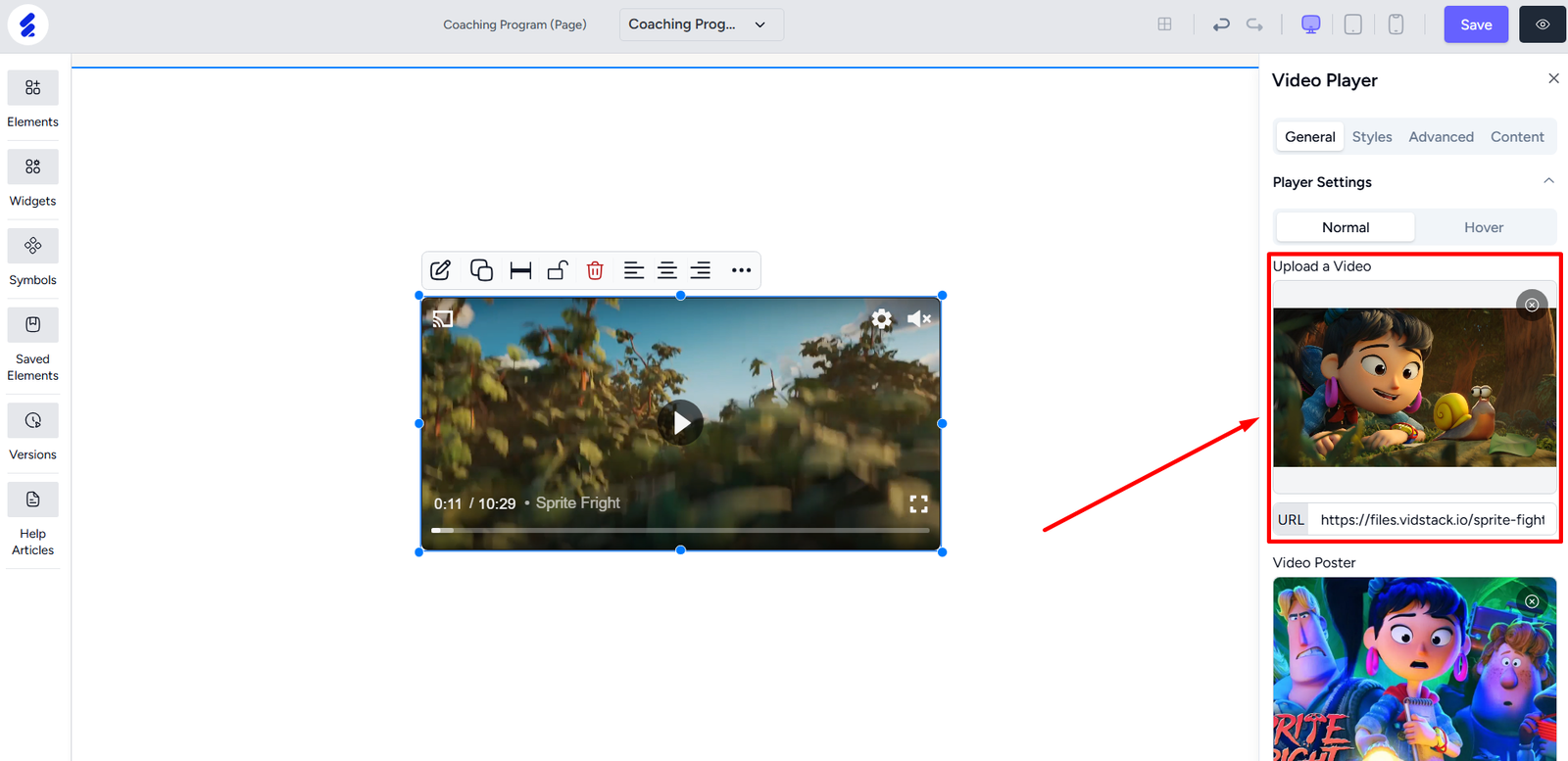Click the video progress bar
The image size is (1568, 761).
click(680, 530)
